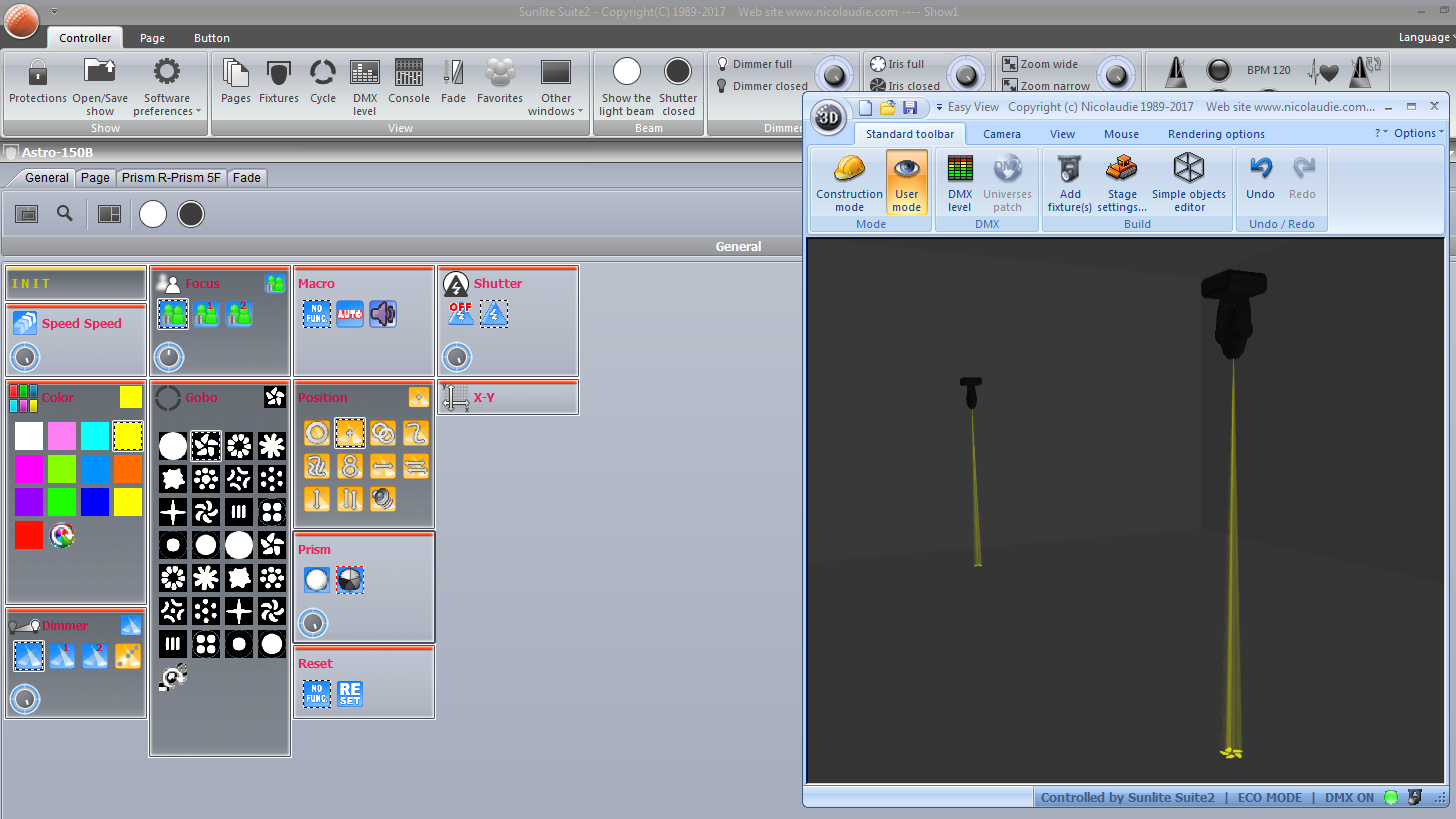Open the View tab in Easy View
This screenshot has height=819, width=1456.
point(1062,134)
